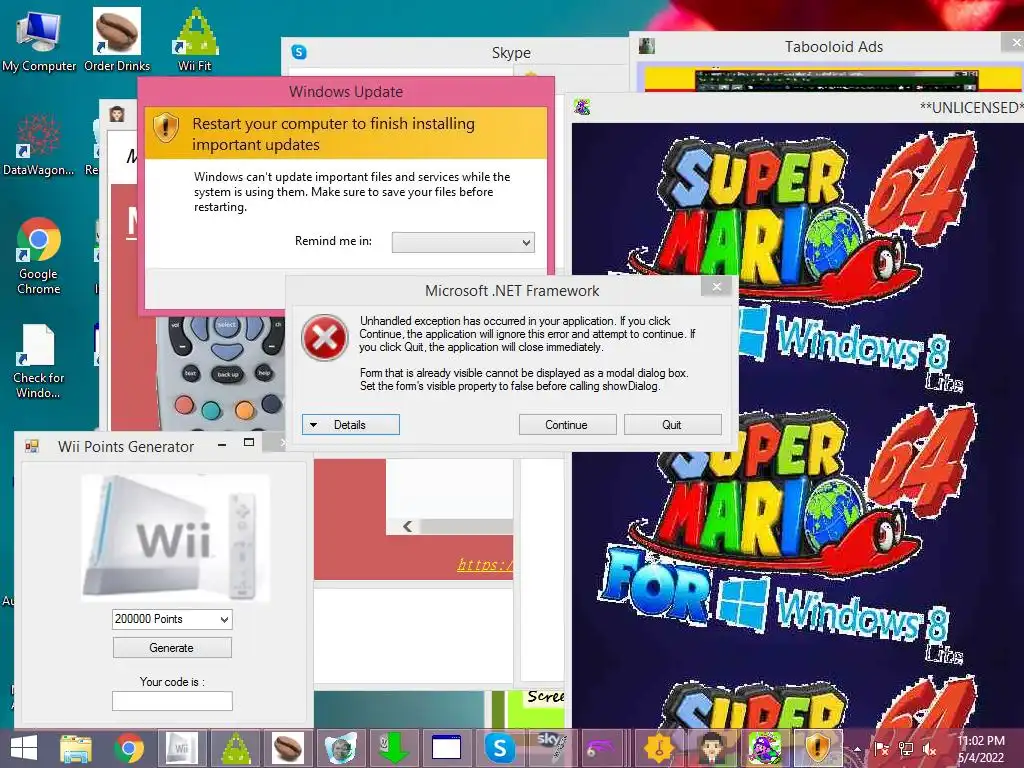This screenshot has height=768, width=1024.
Task: Click Continue in .NET Framework dialog
Action: [568, 424]
